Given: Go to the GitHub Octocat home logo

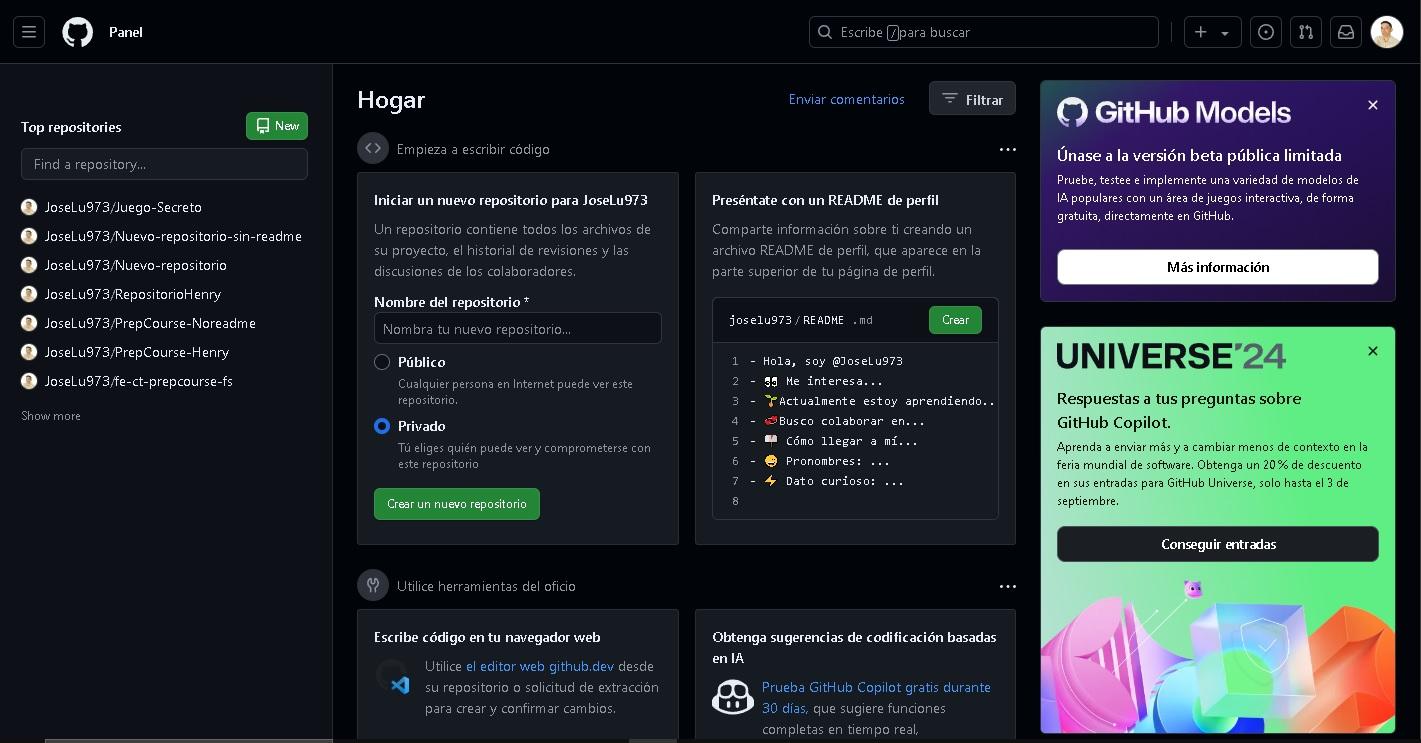Looking at the screenshot, I should [x=77, y=32].
